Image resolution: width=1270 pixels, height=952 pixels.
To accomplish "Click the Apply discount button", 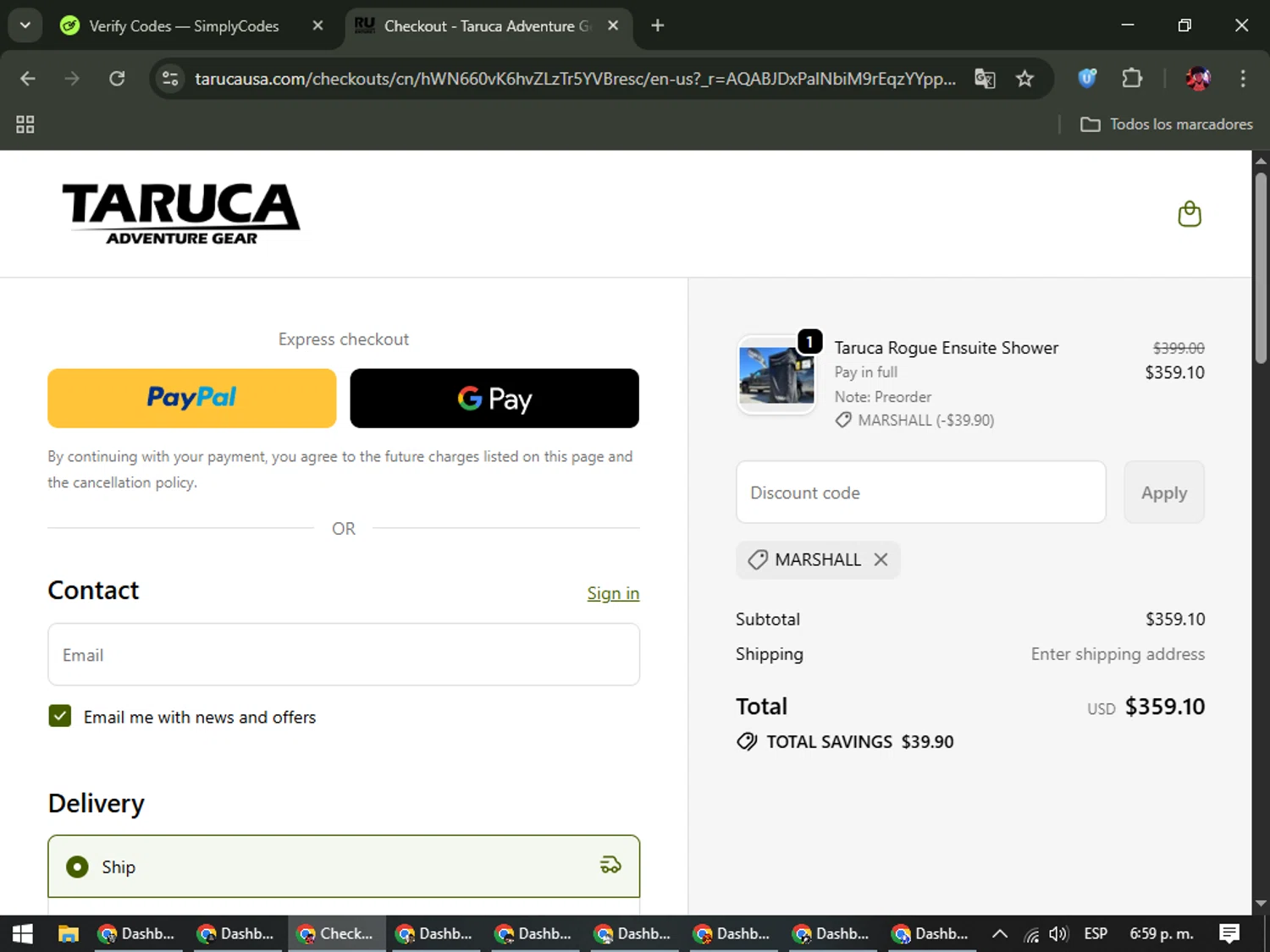I will click(1164, 492).
